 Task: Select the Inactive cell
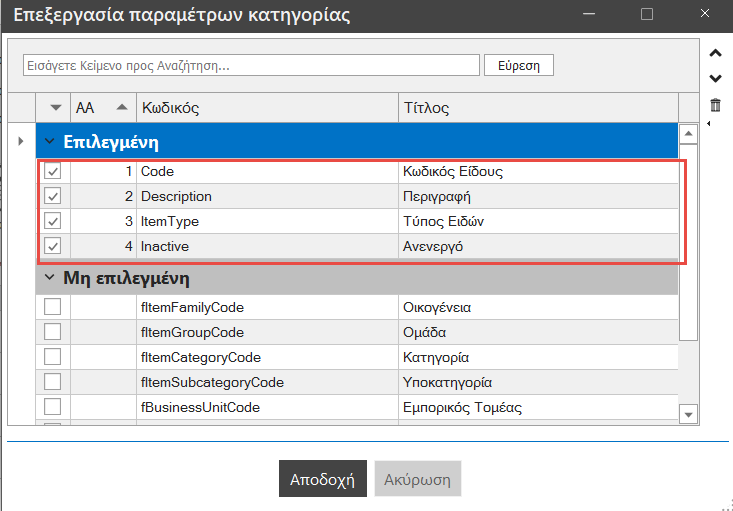267,246
